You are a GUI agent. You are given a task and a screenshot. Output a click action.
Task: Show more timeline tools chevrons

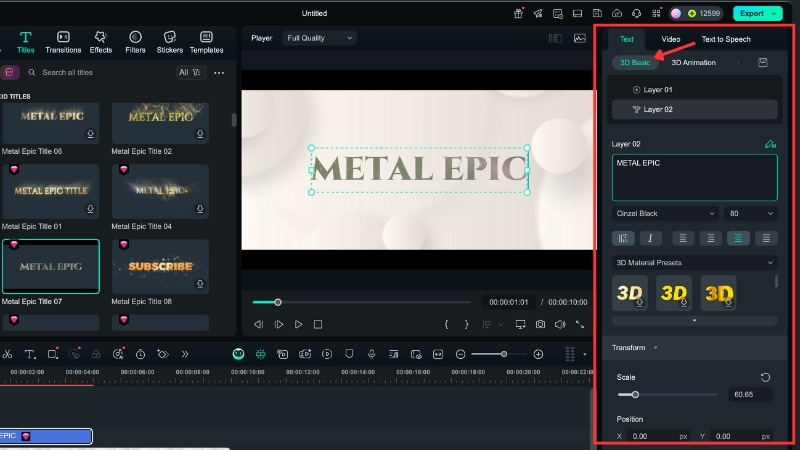[185, 354]
